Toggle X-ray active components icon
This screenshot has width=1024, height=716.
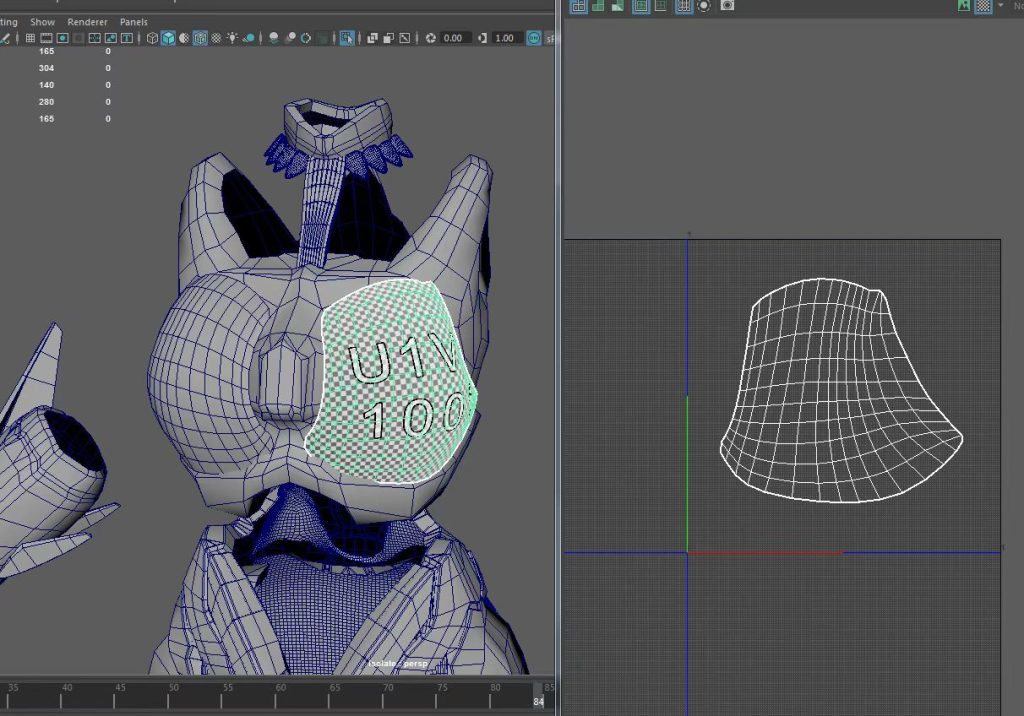tap(389, 38)
